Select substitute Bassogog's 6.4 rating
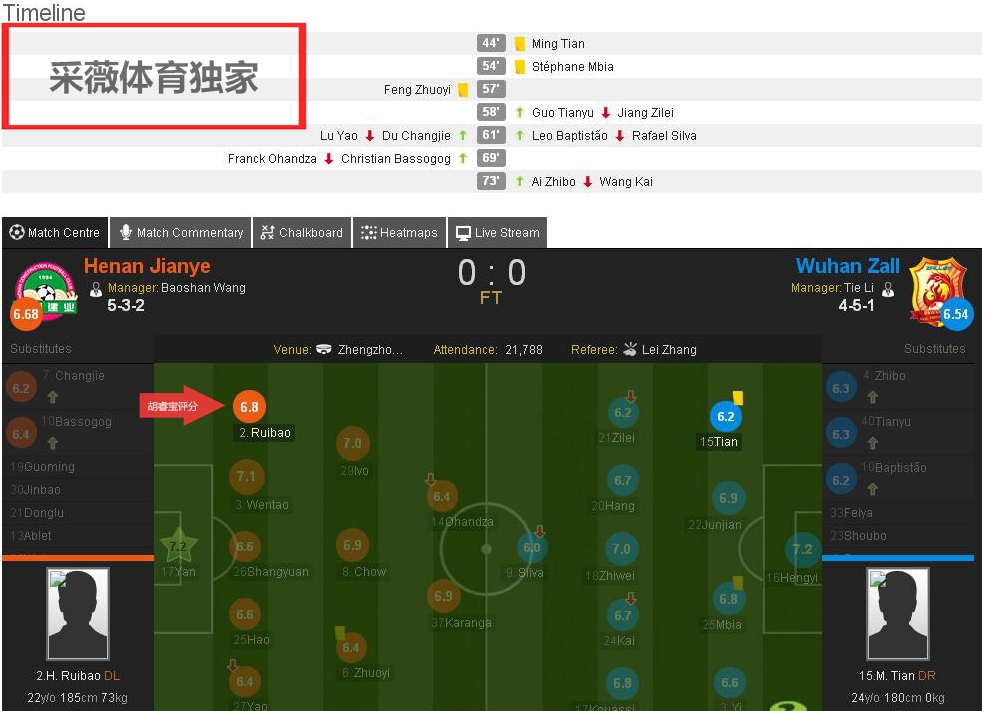990x711 pixels. [21, 434]
